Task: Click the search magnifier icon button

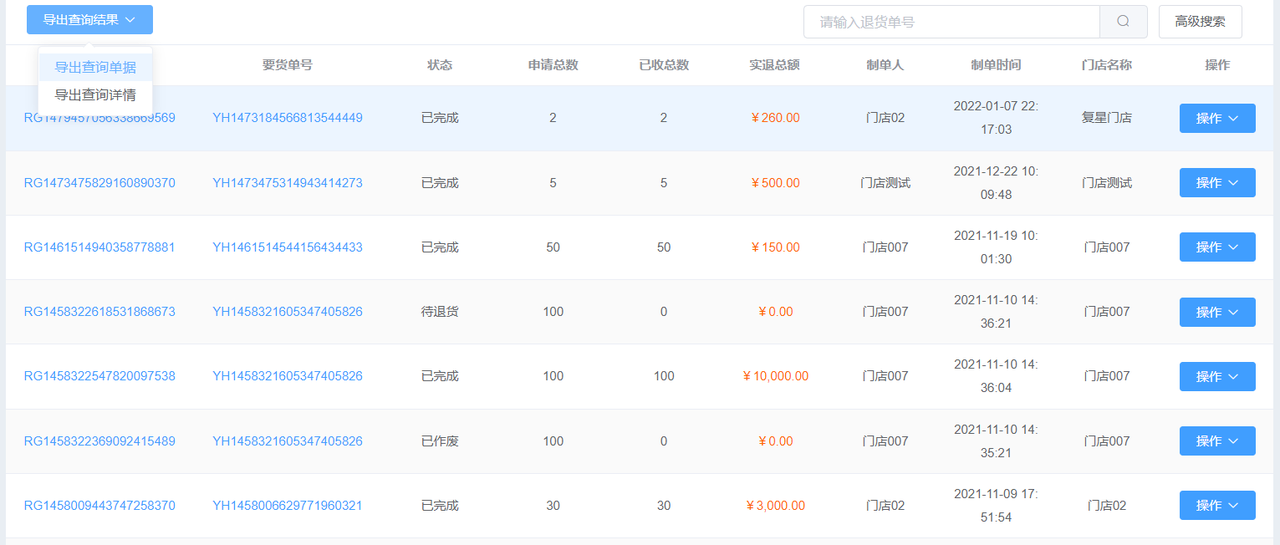Action: [1123, 21]
